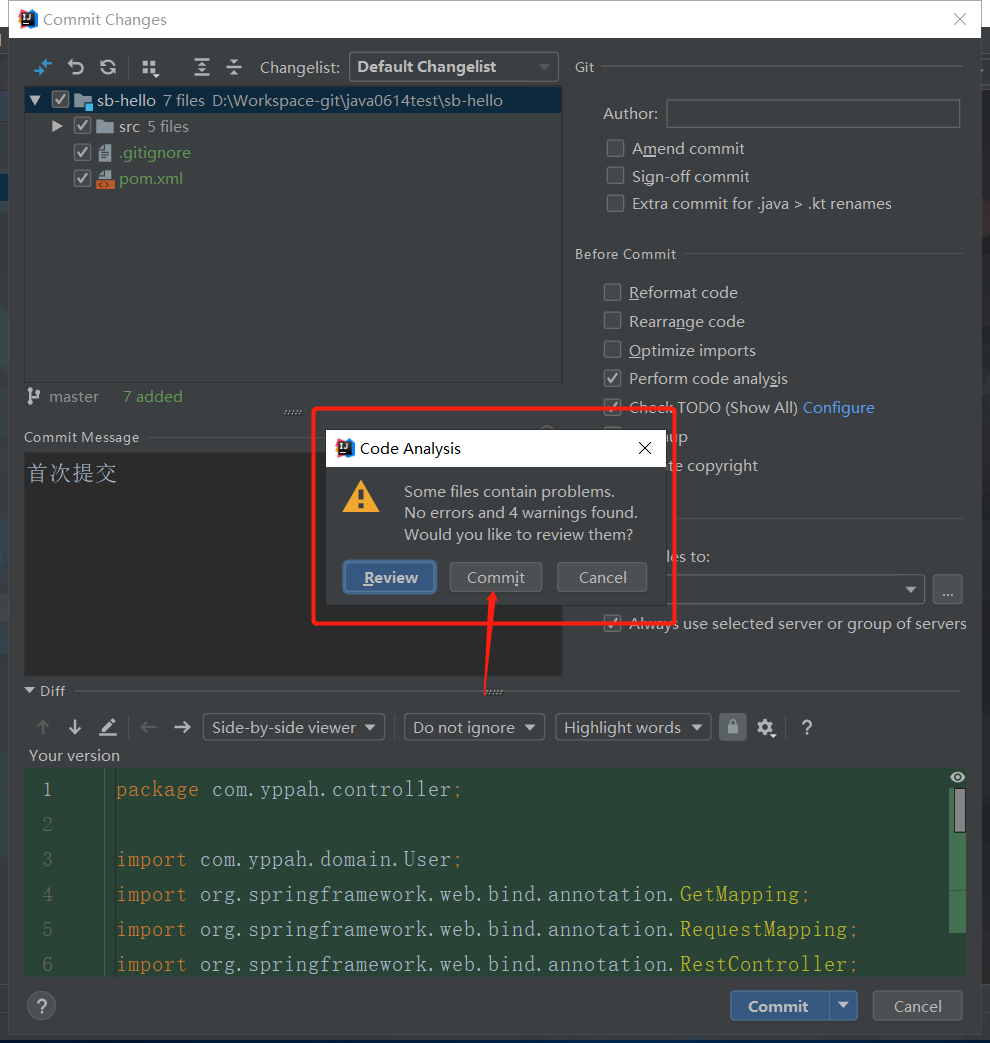Screen dimensions: 990x1043
Task: Click the Expand All icon
Action: pyautogui.click(x=202, y=67)
